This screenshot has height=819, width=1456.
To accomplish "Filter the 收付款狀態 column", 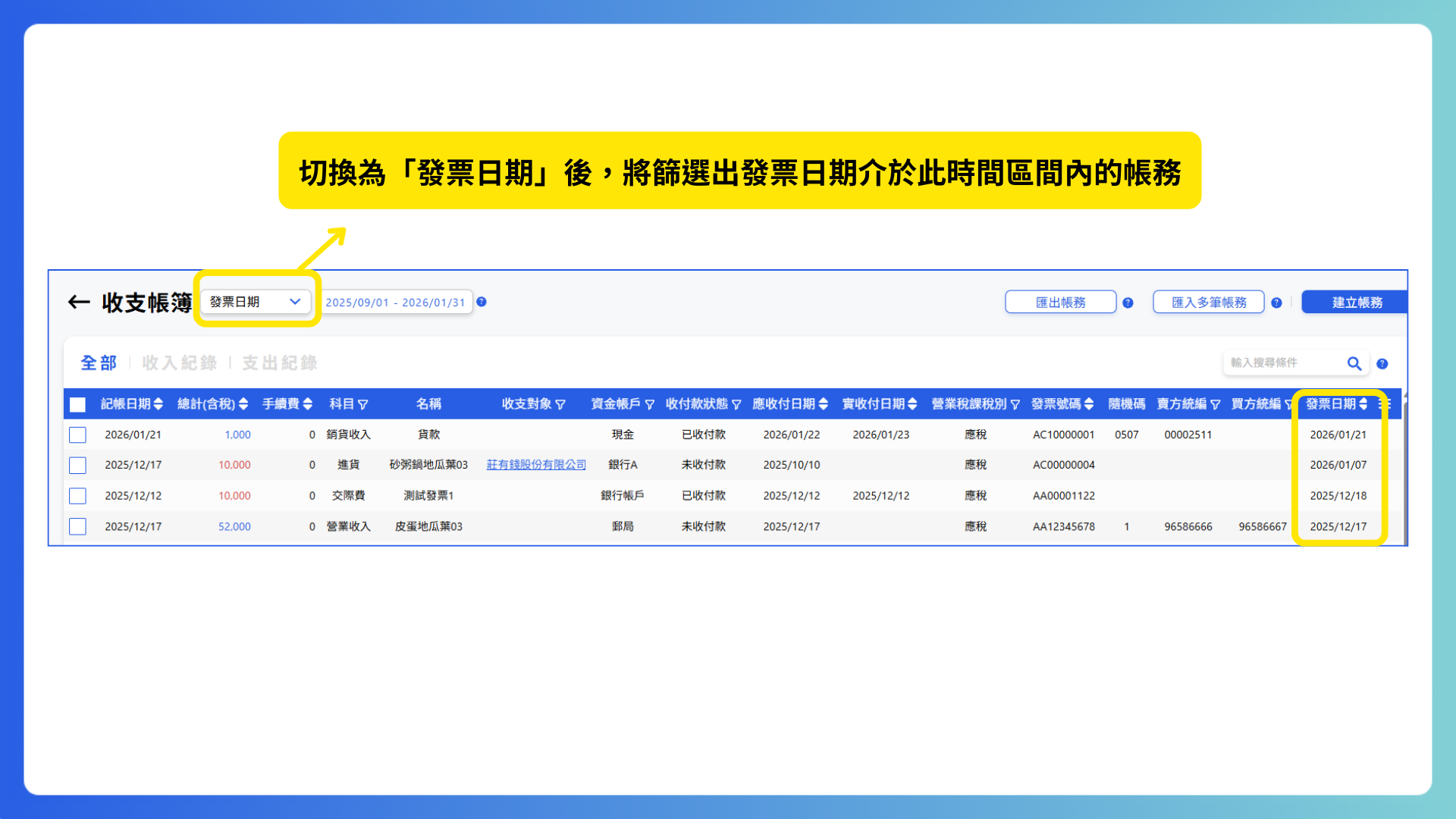I will coord(736,405).
